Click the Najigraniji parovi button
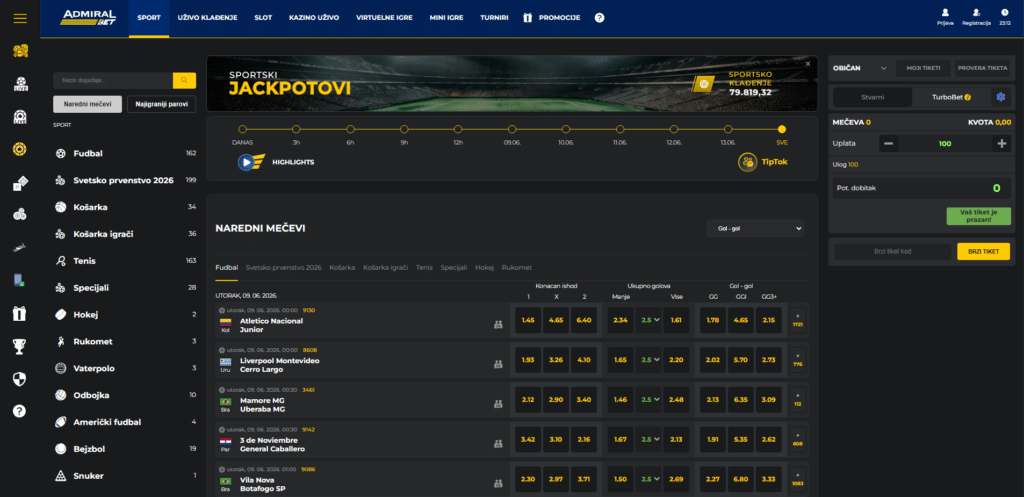This screenshot has width=1024, height=497. (161, 104)
